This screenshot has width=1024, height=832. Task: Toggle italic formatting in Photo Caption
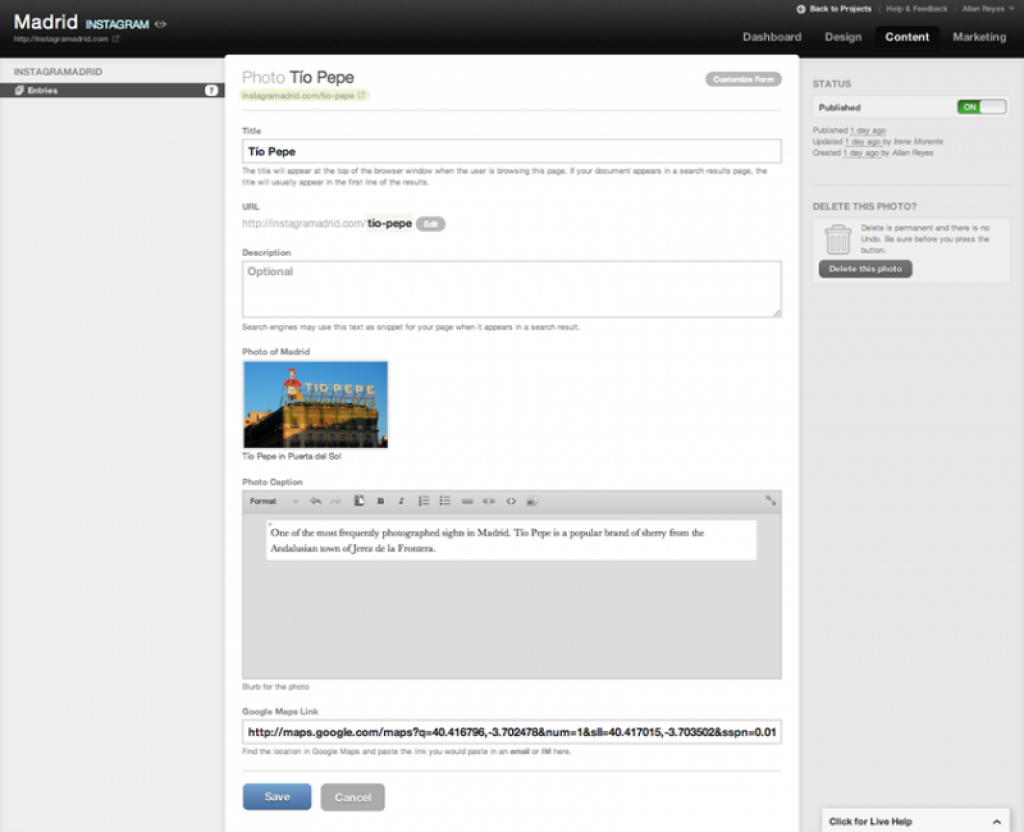tap(401, 501)
